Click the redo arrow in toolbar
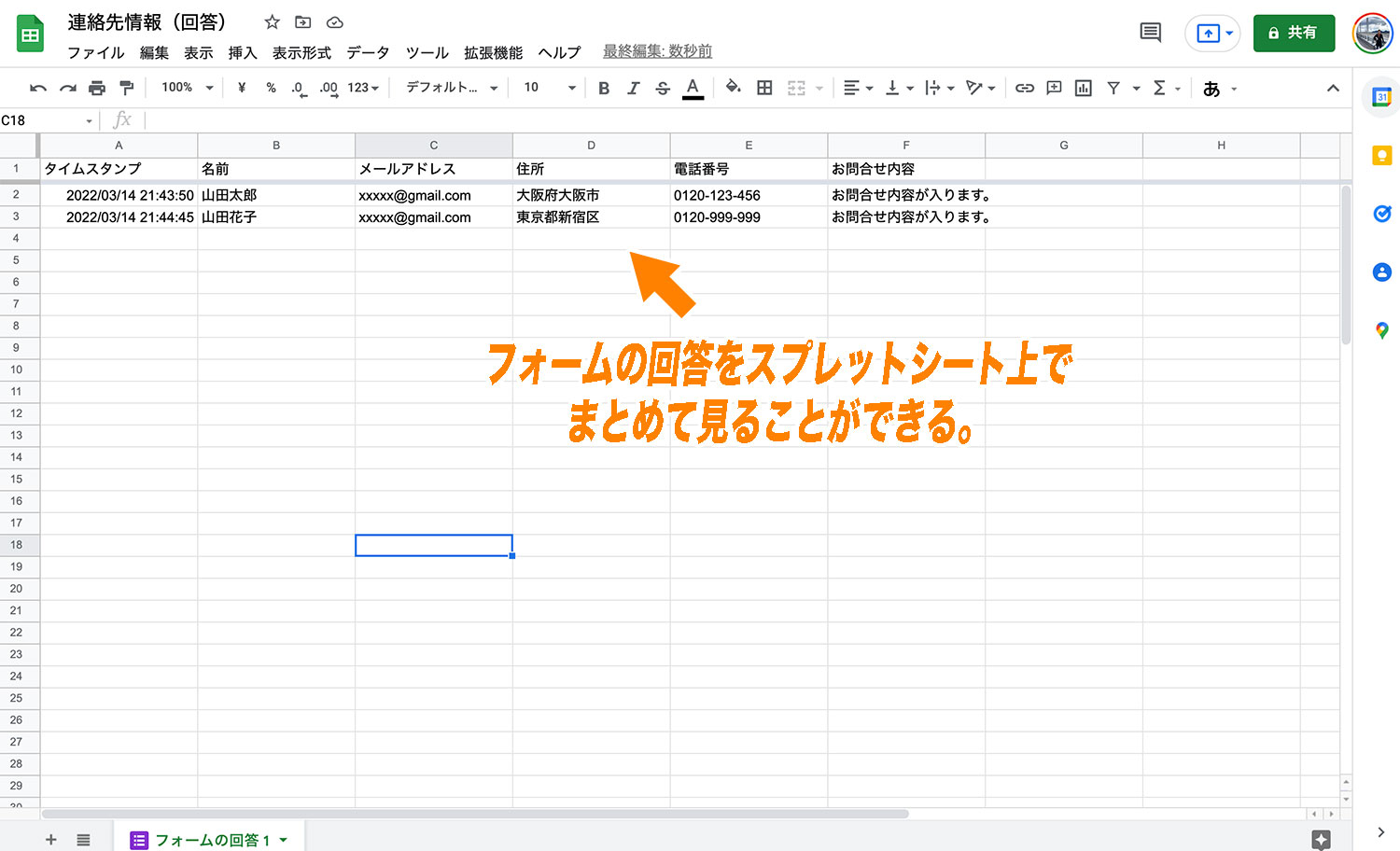Image resolution: width=1400 pixels, height=851 pixels. [x=67, y=88]
